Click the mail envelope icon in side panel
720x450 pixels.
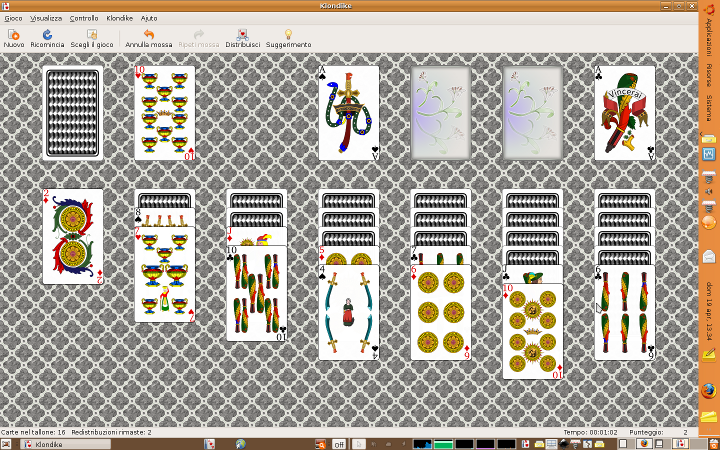click(x=709, y=256)
